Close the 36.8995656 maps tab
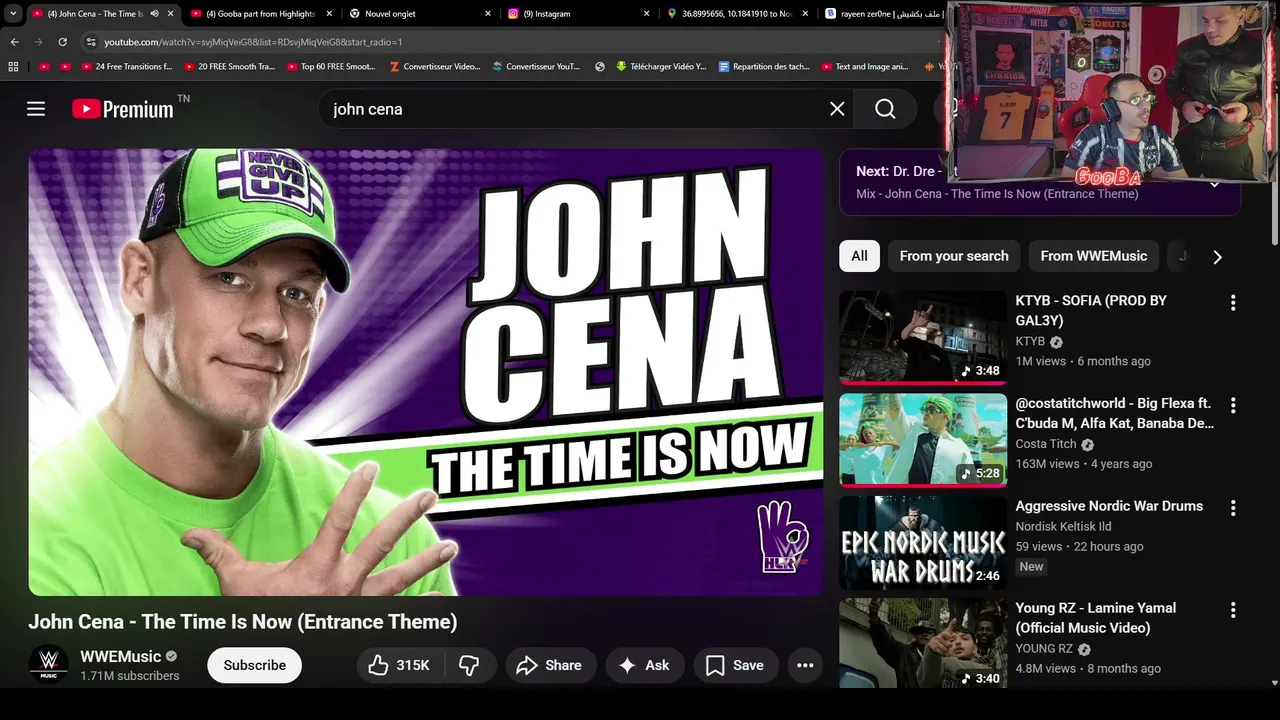The width and height of the screenshot is (1280, 720). pyautogui.click(x=805, y=14)
